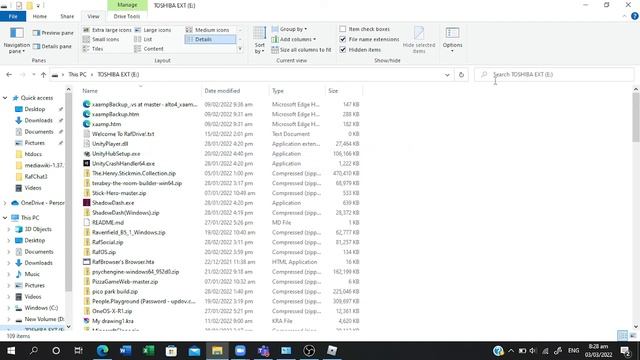
Task: Open the Sort by menu
Action: [x=260, y=40]
